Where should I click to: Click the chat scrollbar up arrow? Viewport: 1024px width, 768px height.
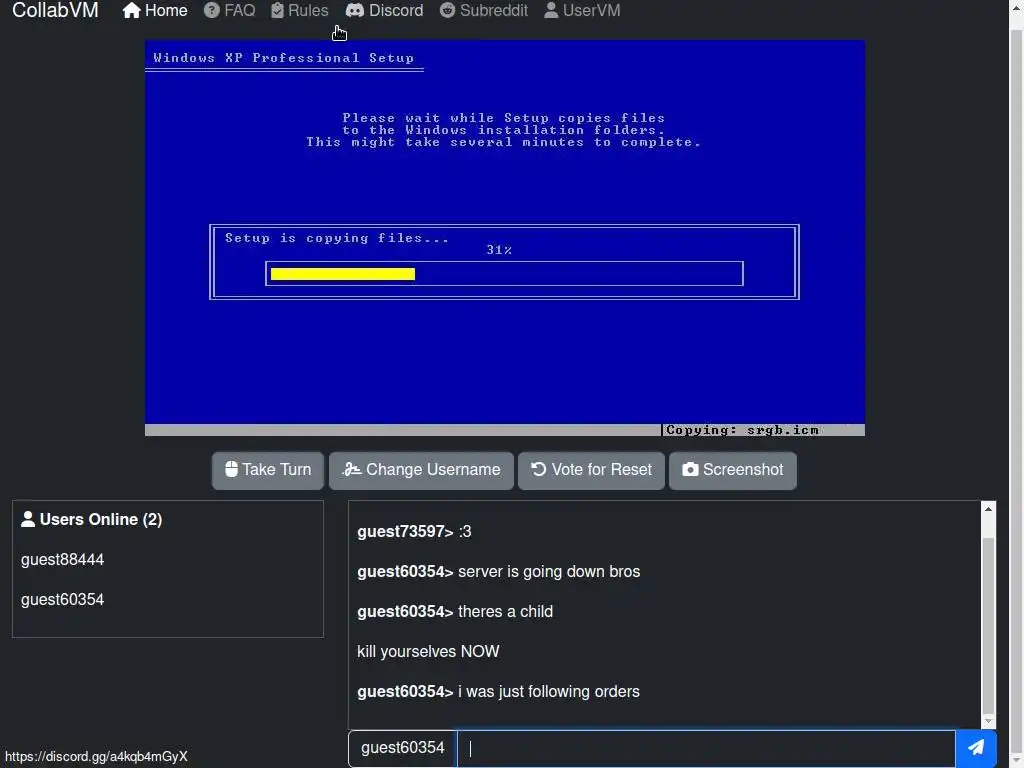pyautogui.click(x=988, y=509)
